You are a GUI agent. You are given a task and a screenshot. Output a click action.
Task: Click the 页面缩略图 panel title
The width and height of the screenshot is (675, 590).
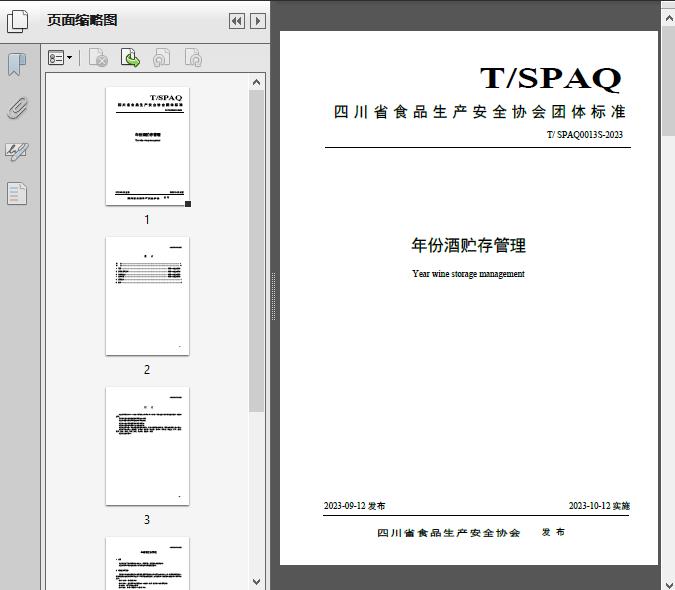pyautogui.click(x=82, y=20)
